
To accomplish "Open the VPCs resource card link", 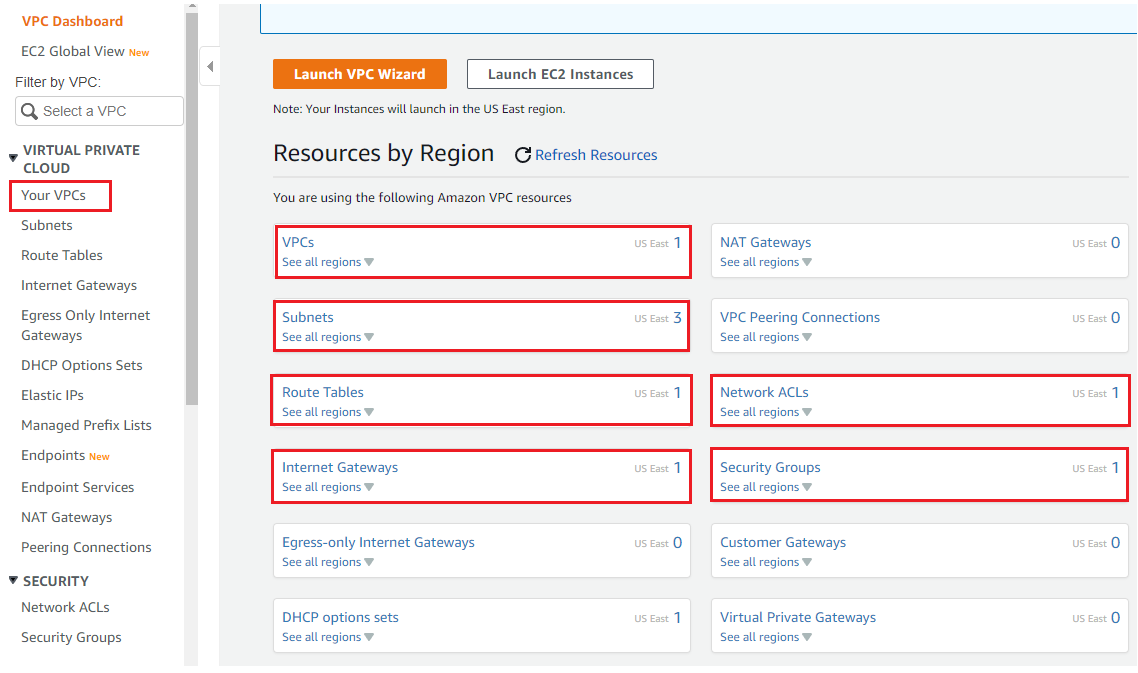I will tap(298, 242).
